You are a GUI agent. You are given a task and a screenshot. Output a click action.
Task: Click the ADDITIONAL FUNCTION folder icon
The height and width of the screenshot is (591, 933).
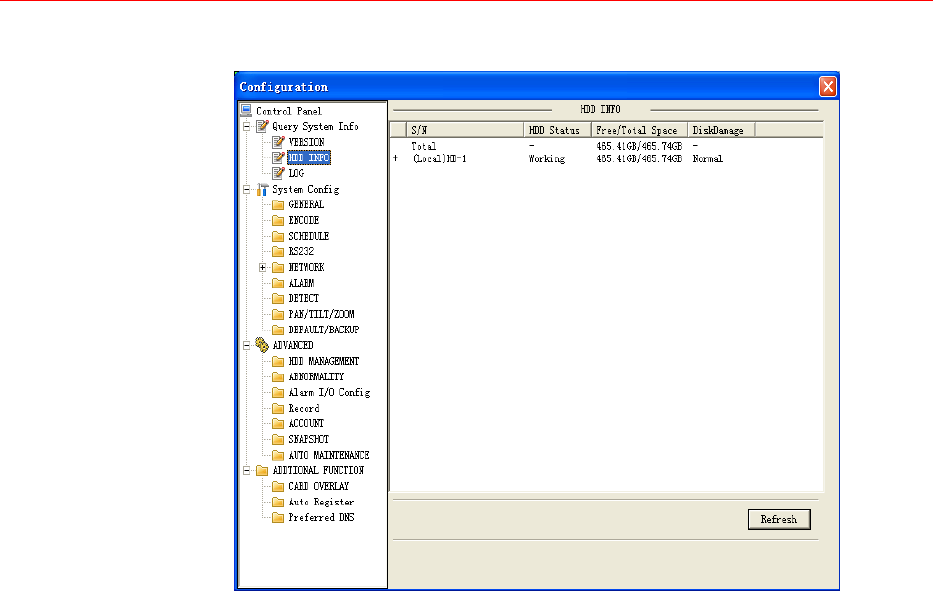click(x=262, y=471)
